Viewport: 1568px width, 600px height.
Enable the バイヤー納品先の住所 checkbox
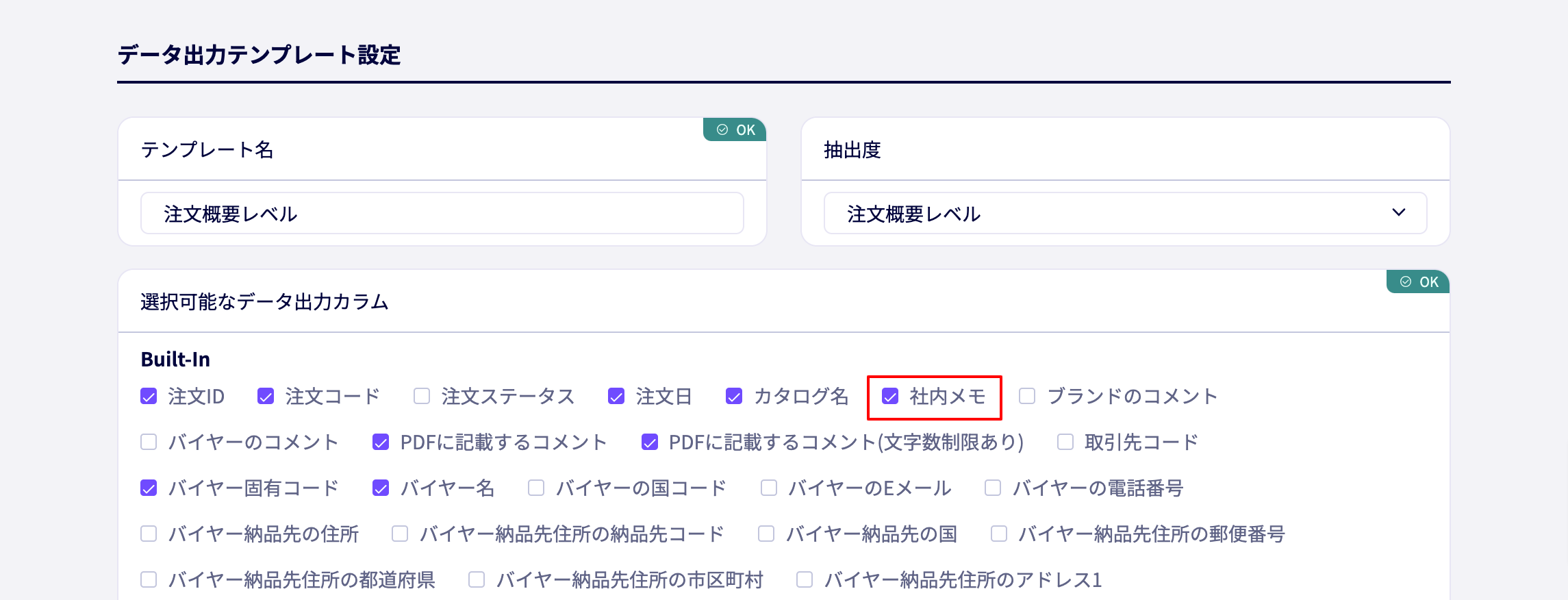[x=149, y=534]
